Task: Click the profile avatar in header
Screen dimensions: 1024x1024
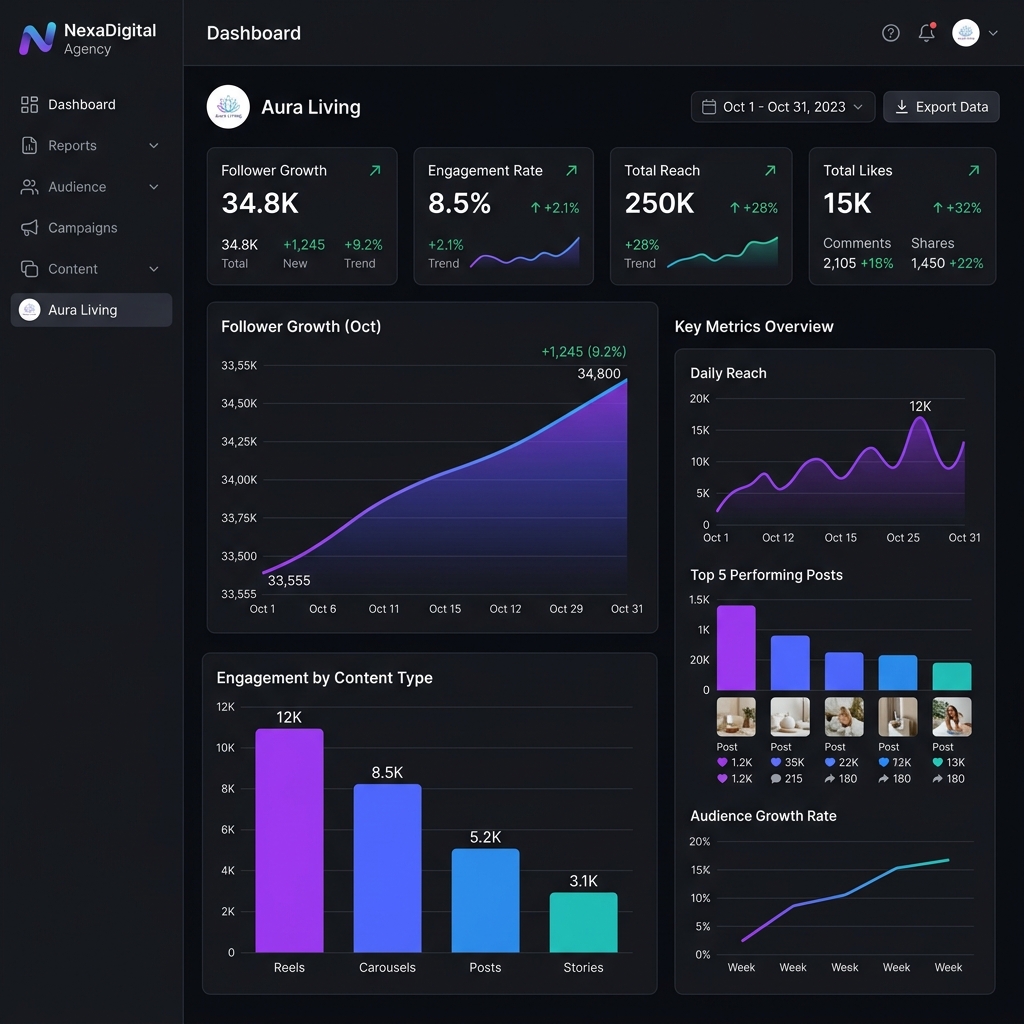Action: (x=965, y=33)
